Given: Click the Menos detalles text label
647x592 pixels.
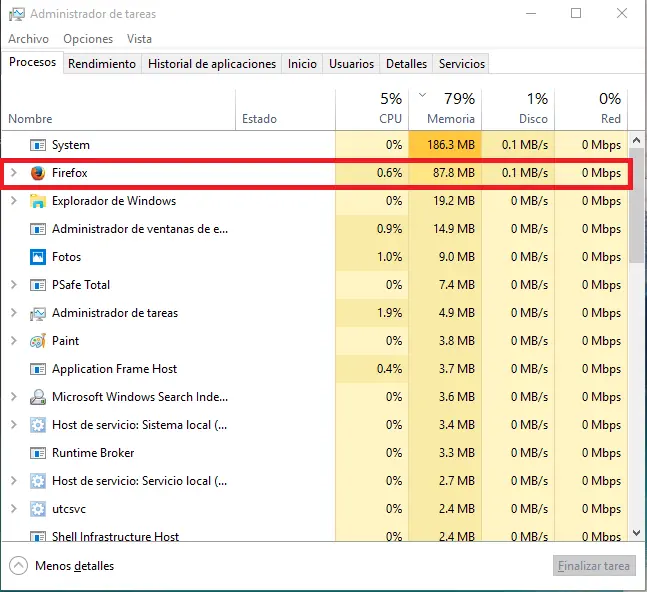Looking at the screenshot, I should [74, 566].
